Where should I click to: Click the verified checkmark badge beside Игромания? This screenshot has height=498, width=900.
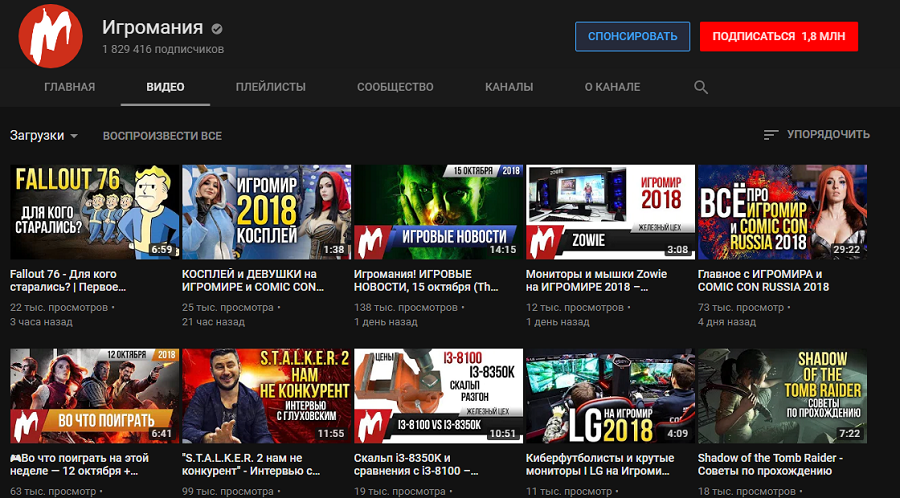point(216,28)
